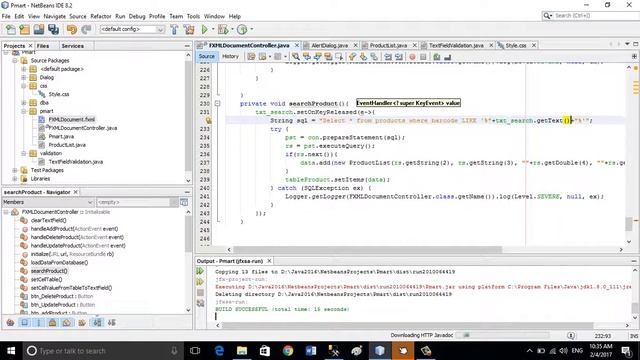Open the Tools menu
640x360 pixels.
[x=193, y=16]
